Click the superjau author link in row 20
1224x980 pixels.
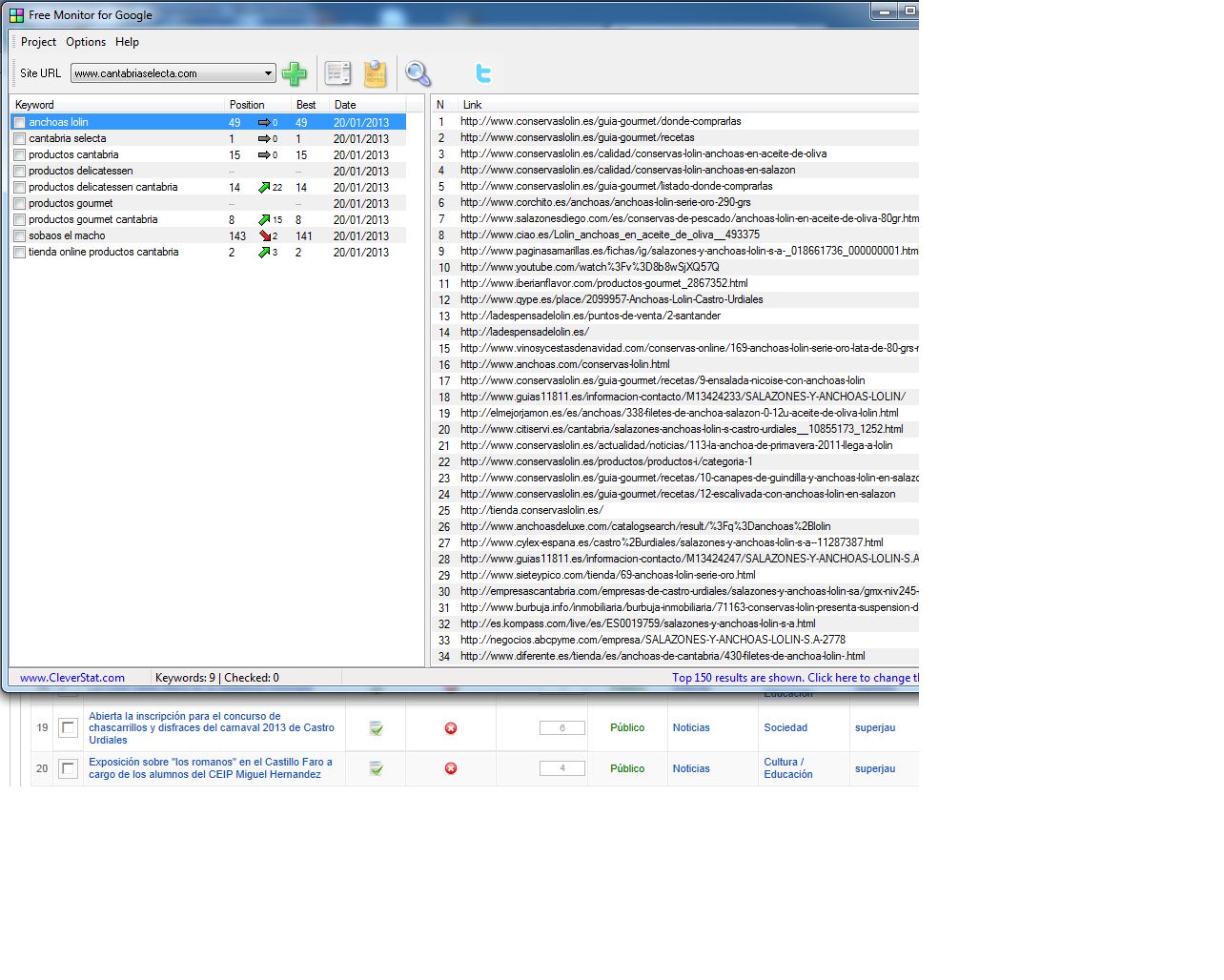(875, 768)
